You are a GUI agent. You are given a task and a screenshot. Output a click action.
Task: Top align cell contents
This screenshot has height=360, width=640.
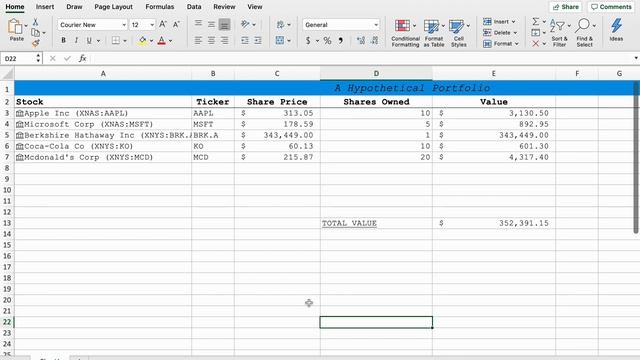coord(198,24)
